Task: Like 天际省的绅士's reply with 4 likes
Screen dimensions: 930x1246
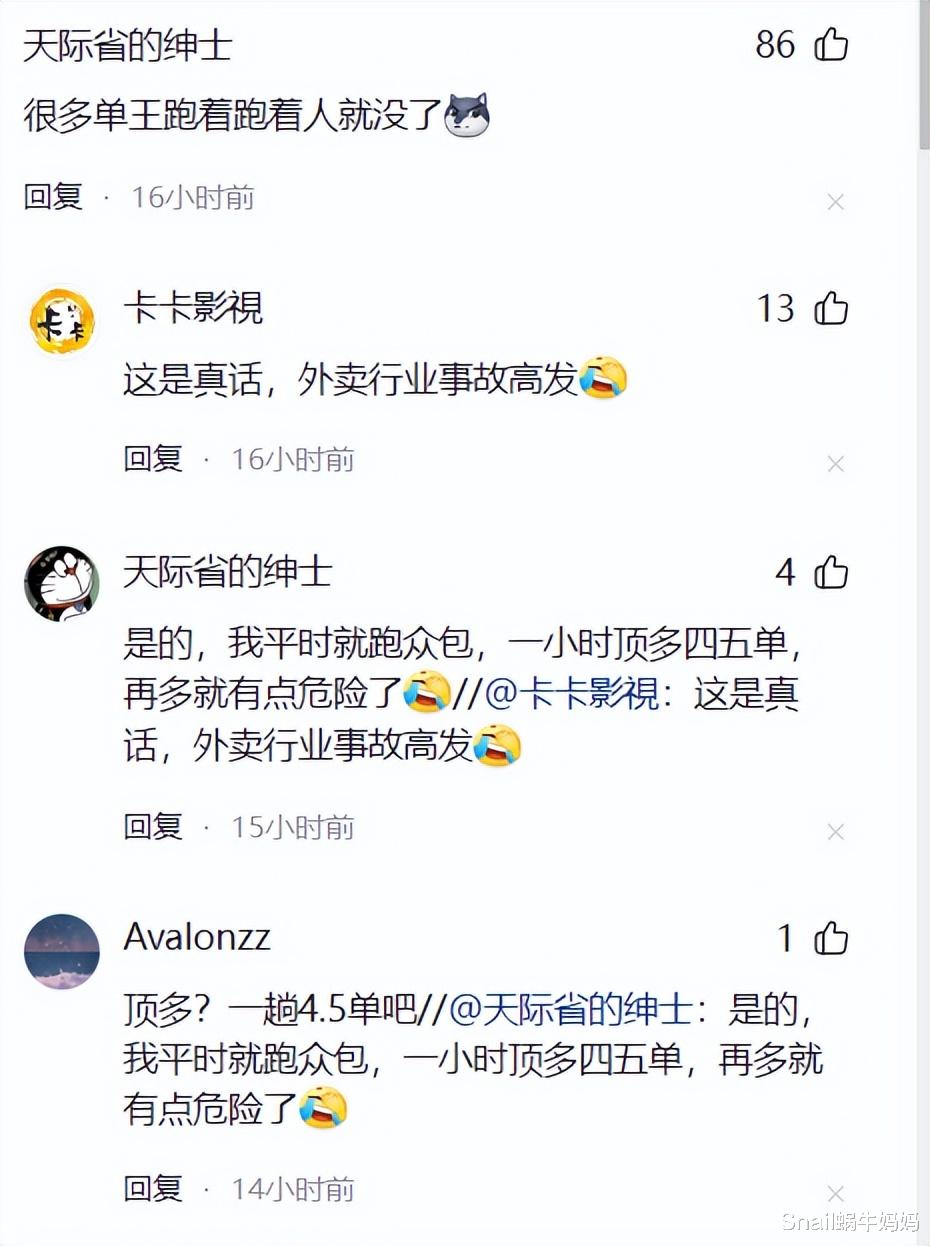Action: 831,573
